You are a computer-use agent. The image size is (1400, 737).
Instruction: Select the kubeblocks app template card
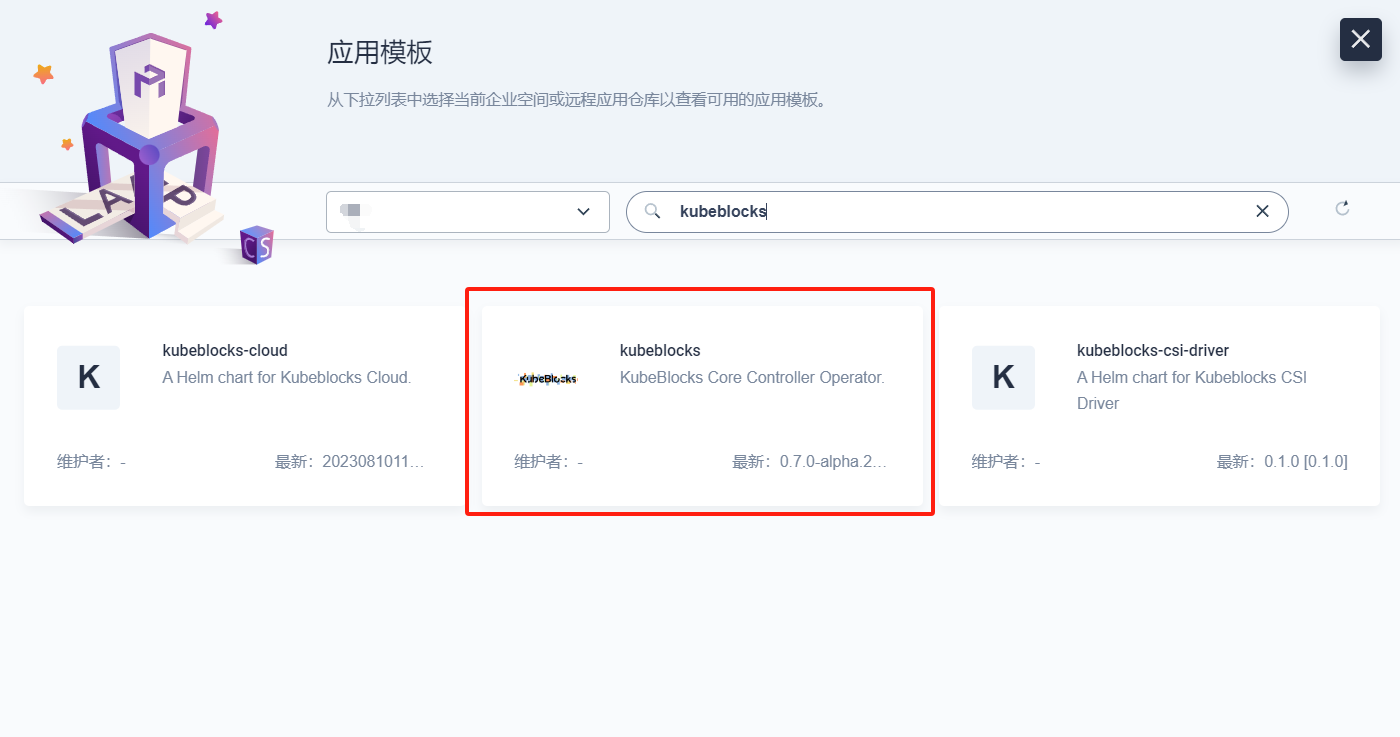pyautogui.click(x=700, y=400)
